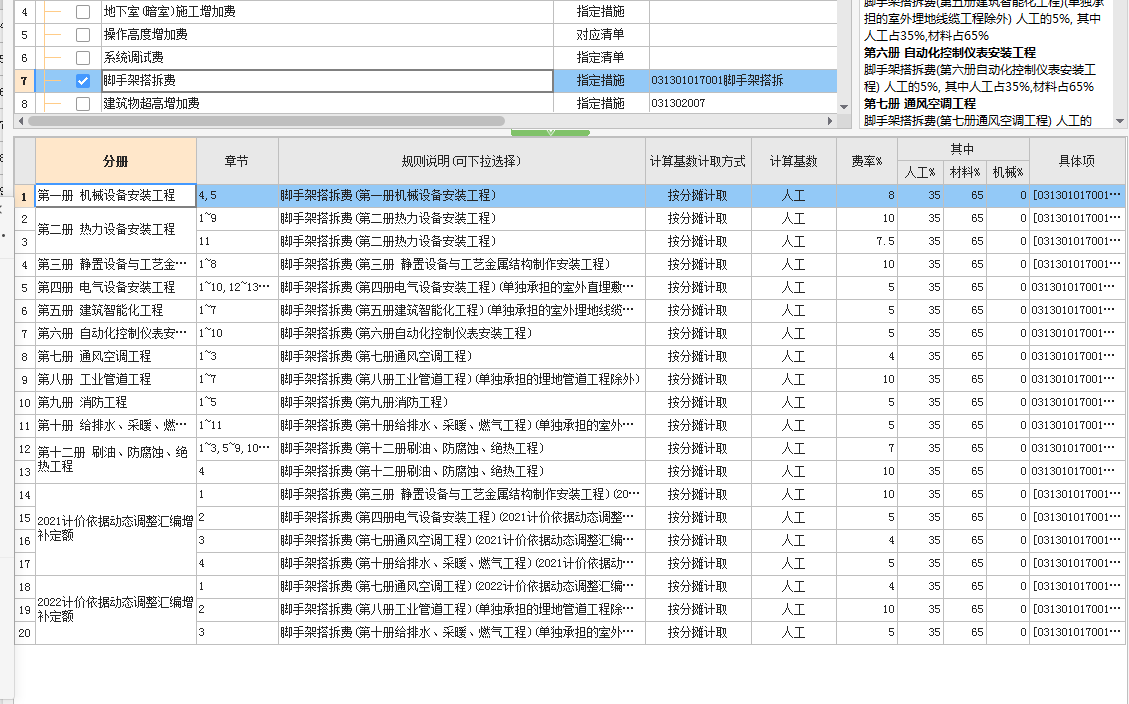The image size is (1129, 704).
Task: Check the 建筑物超高增加费 checkbox
Action: click(x=83, y=104)
